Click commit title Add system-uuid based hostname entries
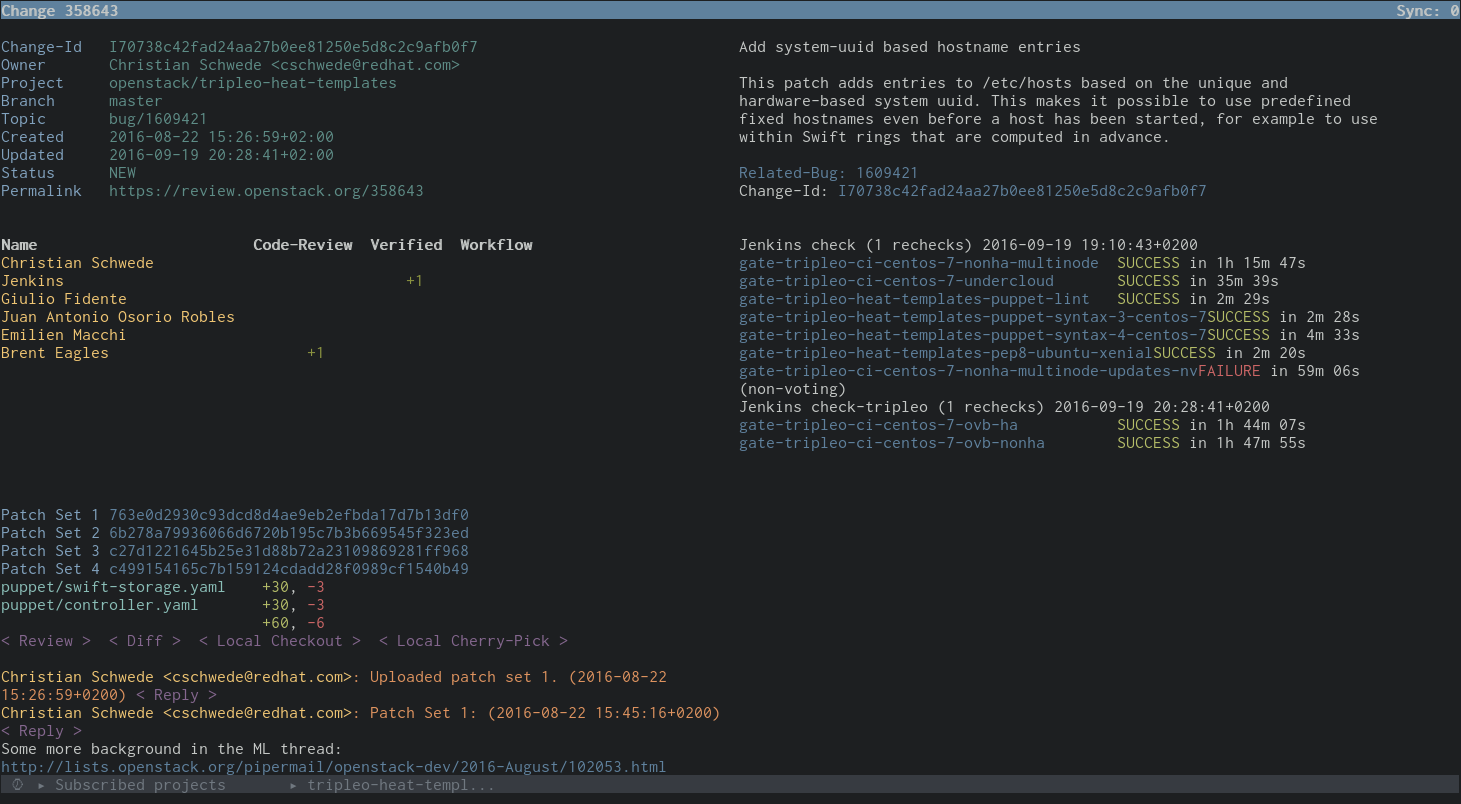The height and width of the screenshot is (804, 1461). (x=910, y=47)
